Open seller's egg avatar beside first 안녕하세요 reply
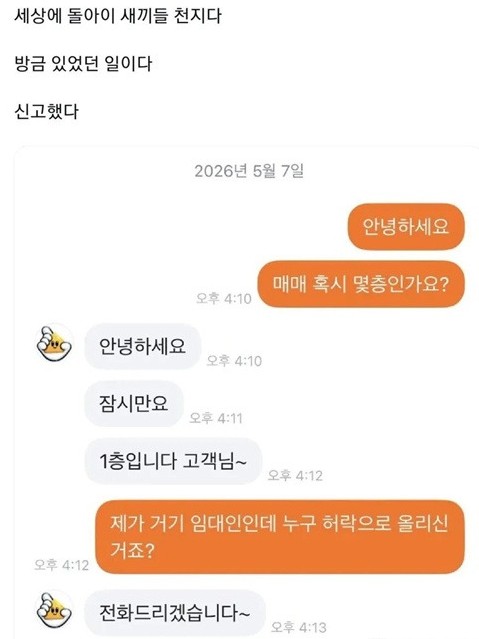The image size is (479, 639). pos(55,343)
